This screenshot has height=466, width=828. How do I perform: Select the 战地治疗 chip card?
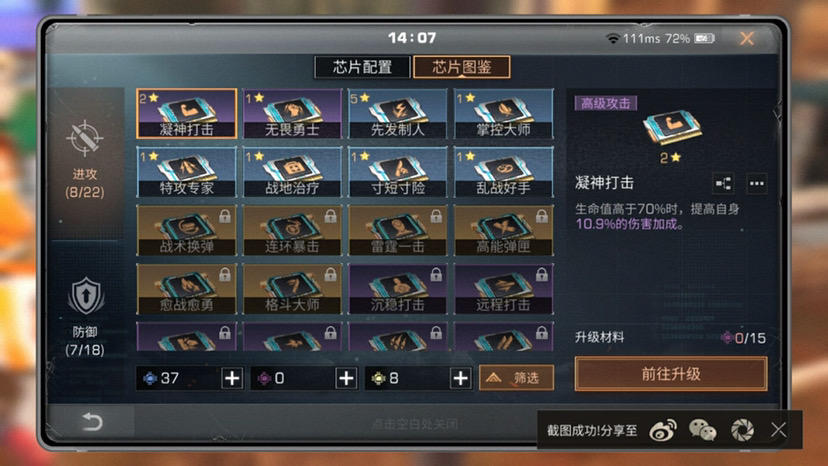point(292,172)
